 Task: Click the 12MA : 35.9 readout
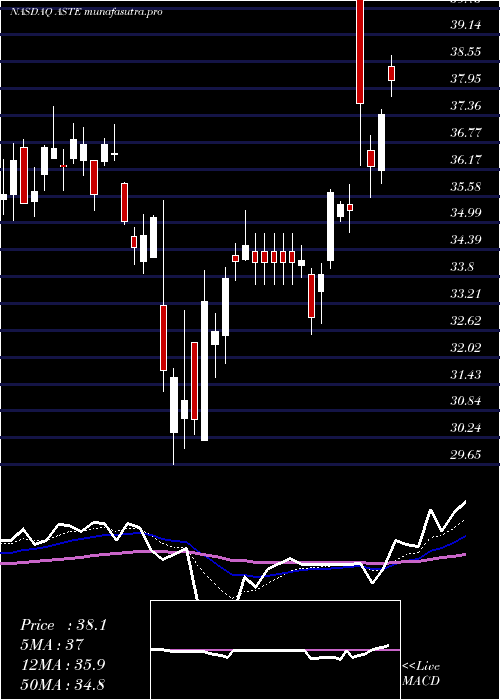[x=63, y=665]
